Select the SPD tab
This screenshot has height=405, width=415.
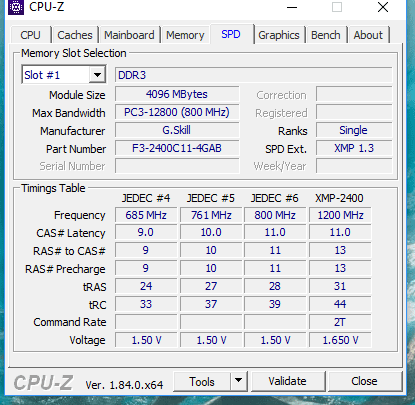coord(231,34)
